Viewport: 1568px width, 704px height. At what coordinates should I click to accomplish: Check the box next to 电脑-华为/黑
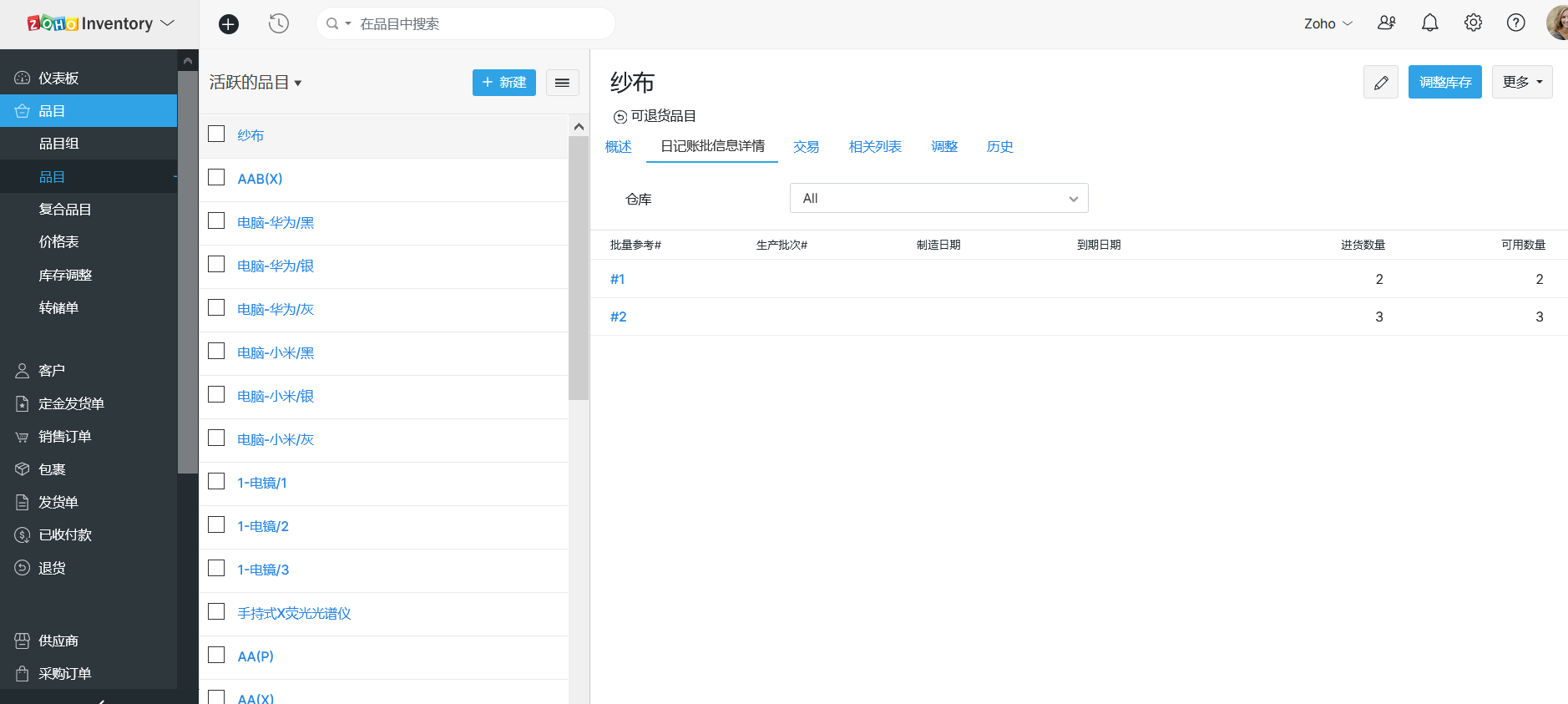coord(216,221)
